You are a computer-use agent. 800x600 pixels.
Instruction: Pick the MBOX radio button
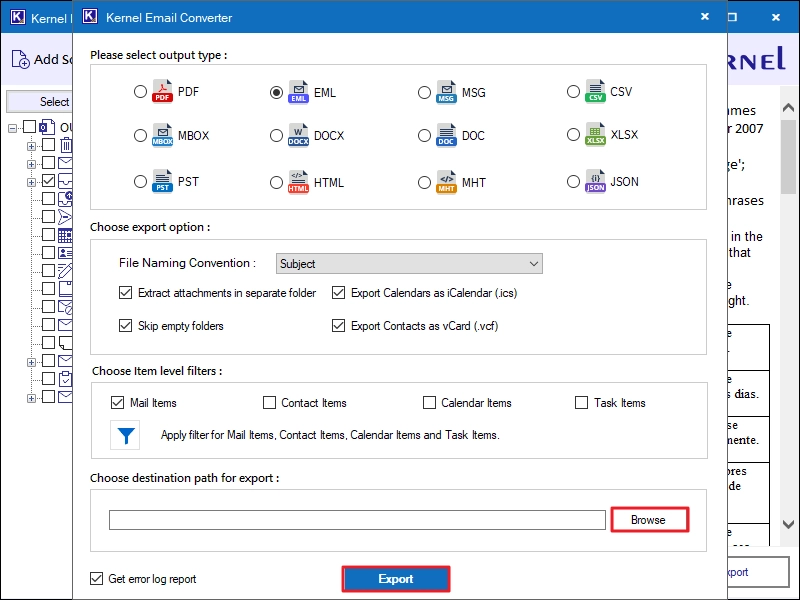tap(140, 136)
